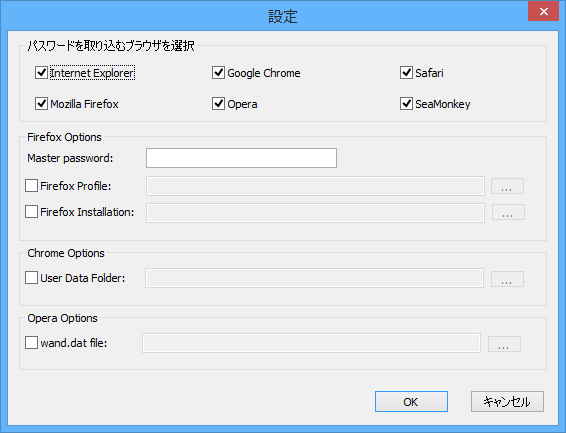
Task: Browse for Chrome User Data Folder
Action: point(507,279)
